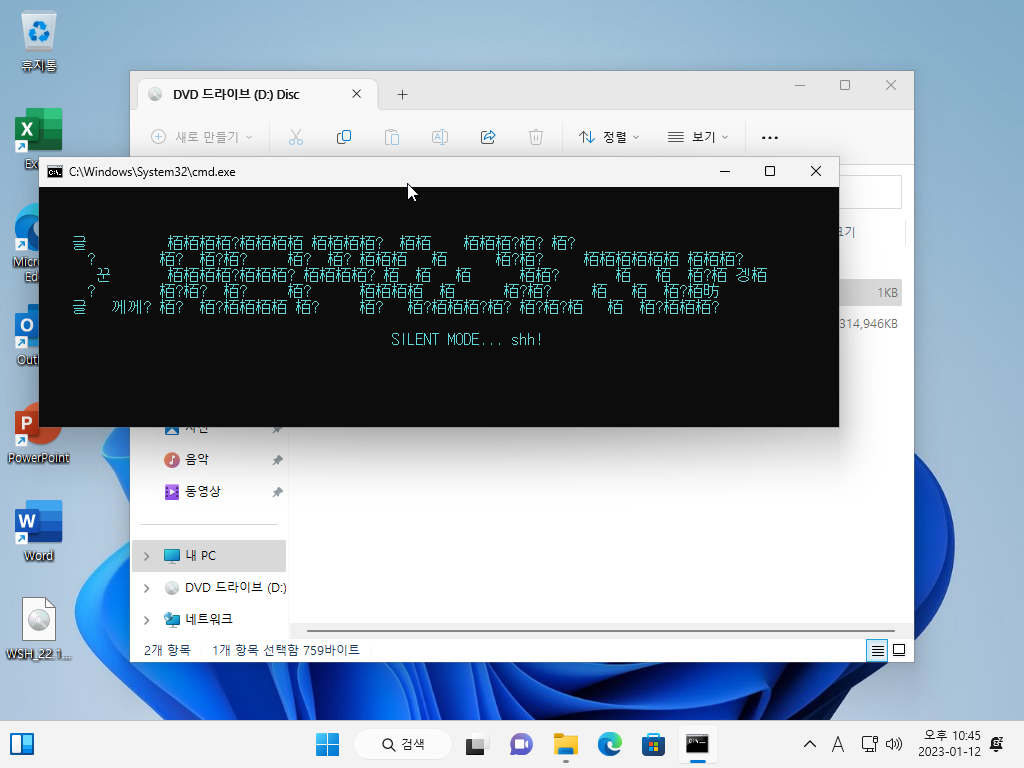Expand the DVD 드라이브 (D:) tree node
The height and width of the screenshot is (768, 1024).
click(146, 588)
